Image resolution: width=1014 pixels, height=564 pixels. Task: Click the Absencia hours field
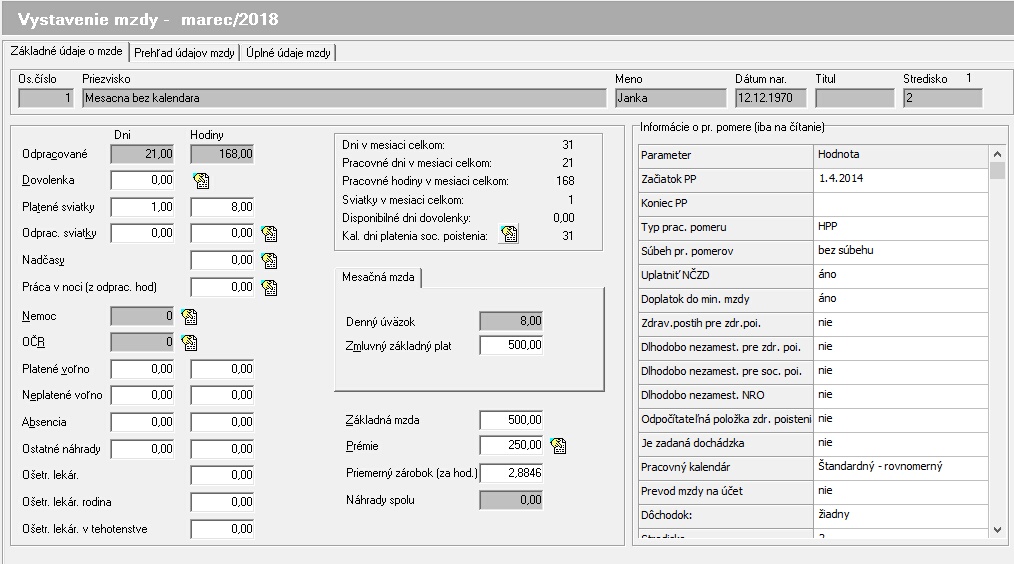coord(222,422)
